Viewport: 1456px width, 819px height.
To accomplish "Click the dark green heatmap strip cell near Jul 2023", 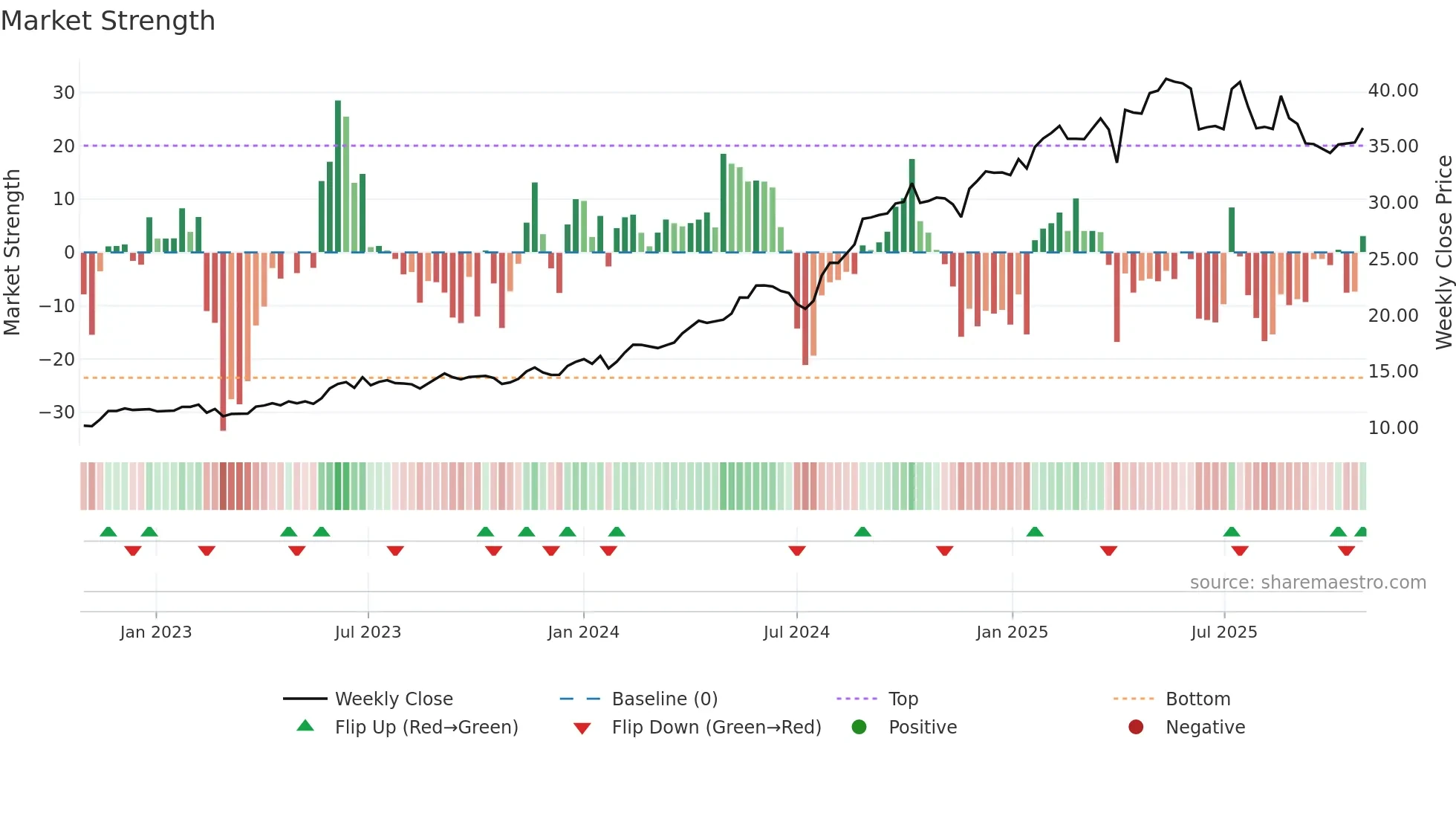I will pyautogui.click(x=338, y=486).
